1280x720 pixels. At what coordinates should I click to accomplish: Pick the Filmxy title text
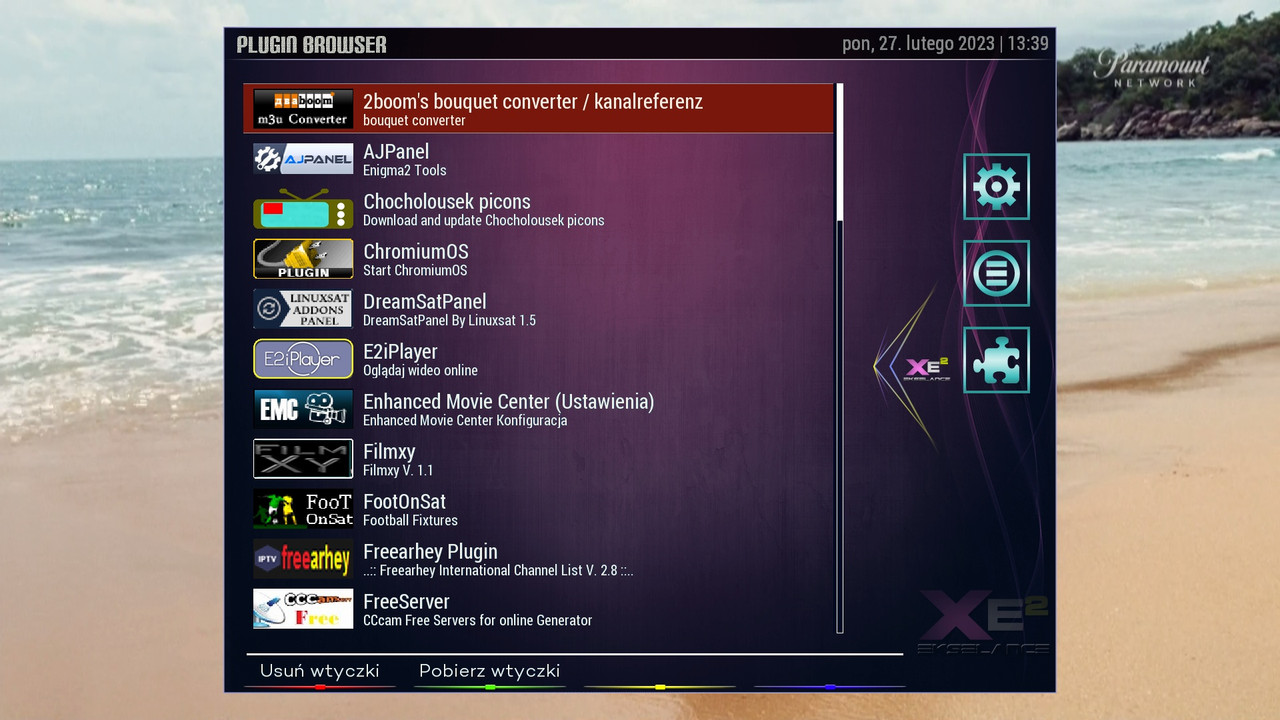tap(389, 452)
